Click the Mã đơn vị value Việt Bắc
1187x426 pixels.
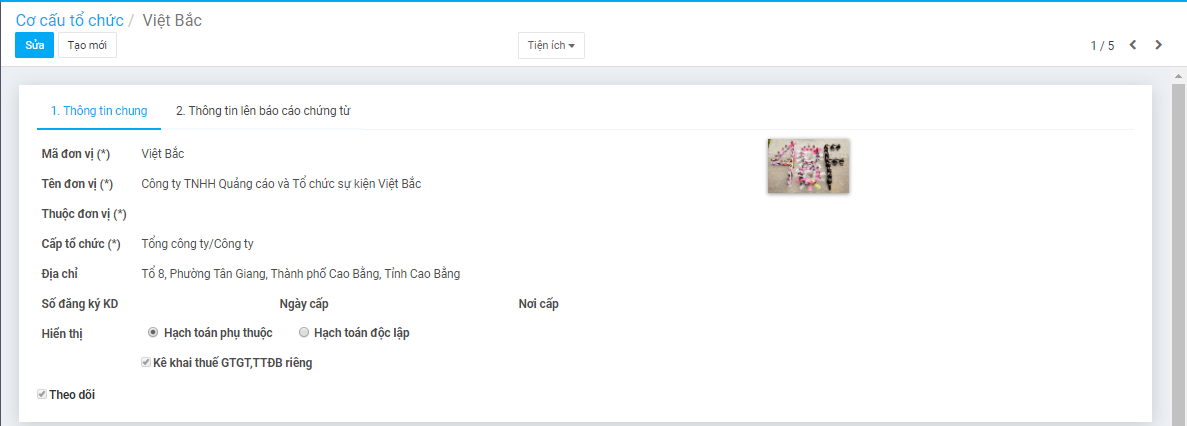point(163,154)
